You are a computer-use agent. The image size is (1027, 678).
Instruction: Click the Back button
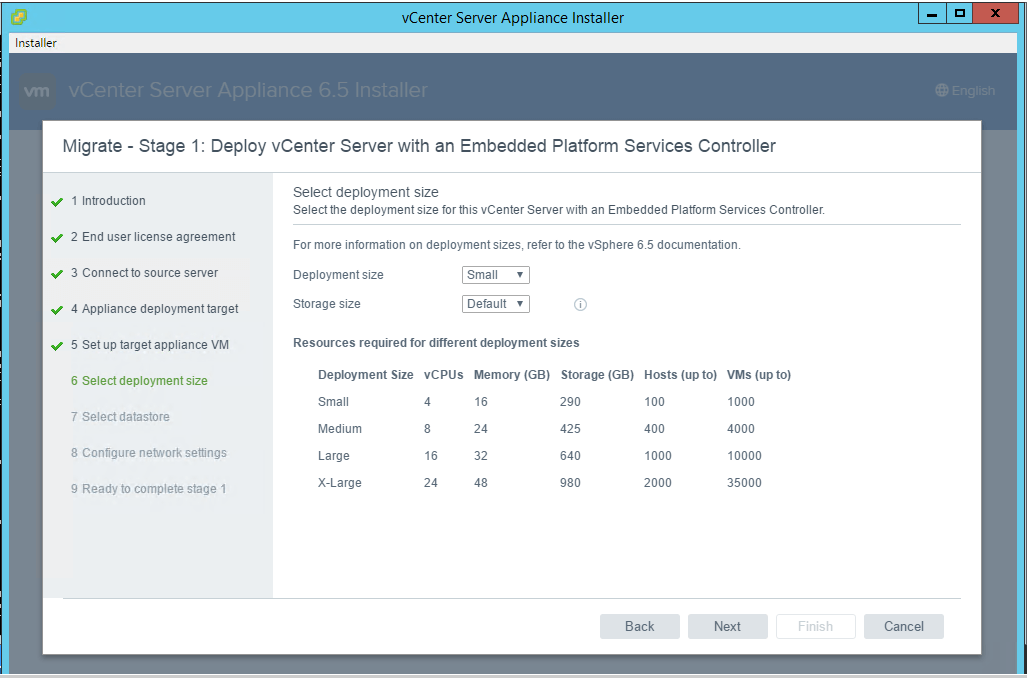click(x=640, y=626)
